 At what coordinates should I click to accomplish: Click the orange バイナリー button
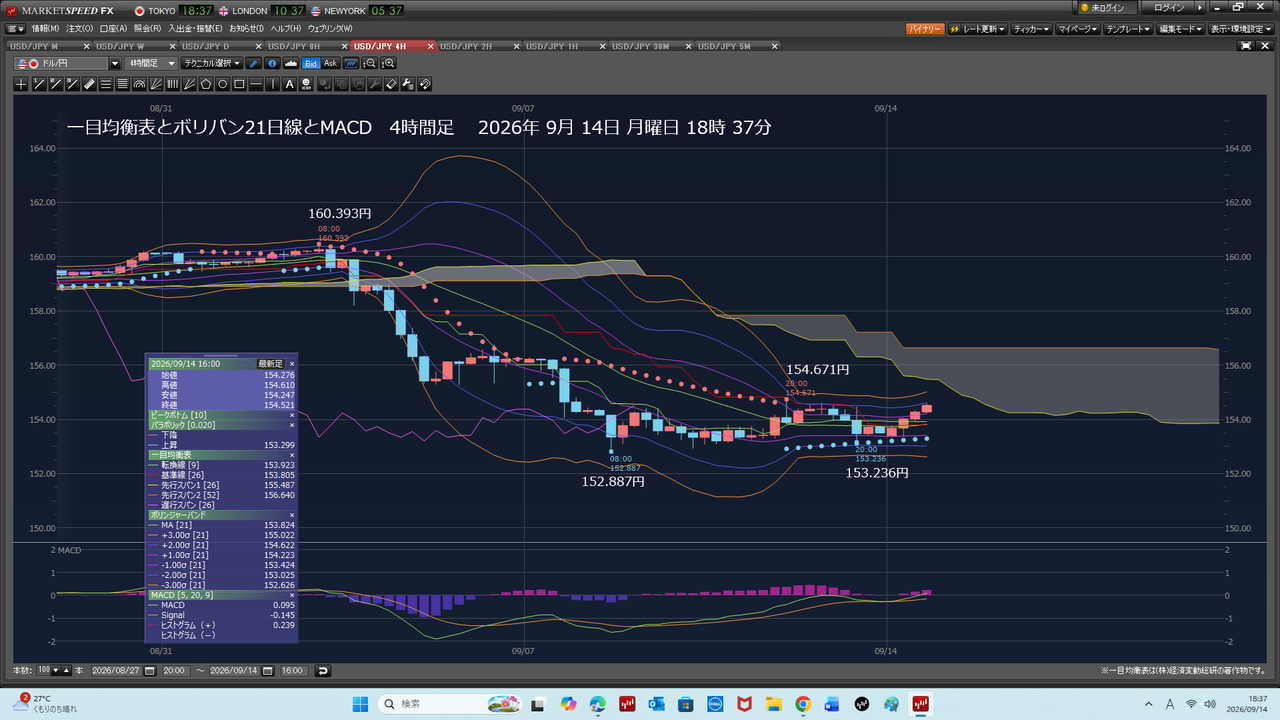[925, 29]
